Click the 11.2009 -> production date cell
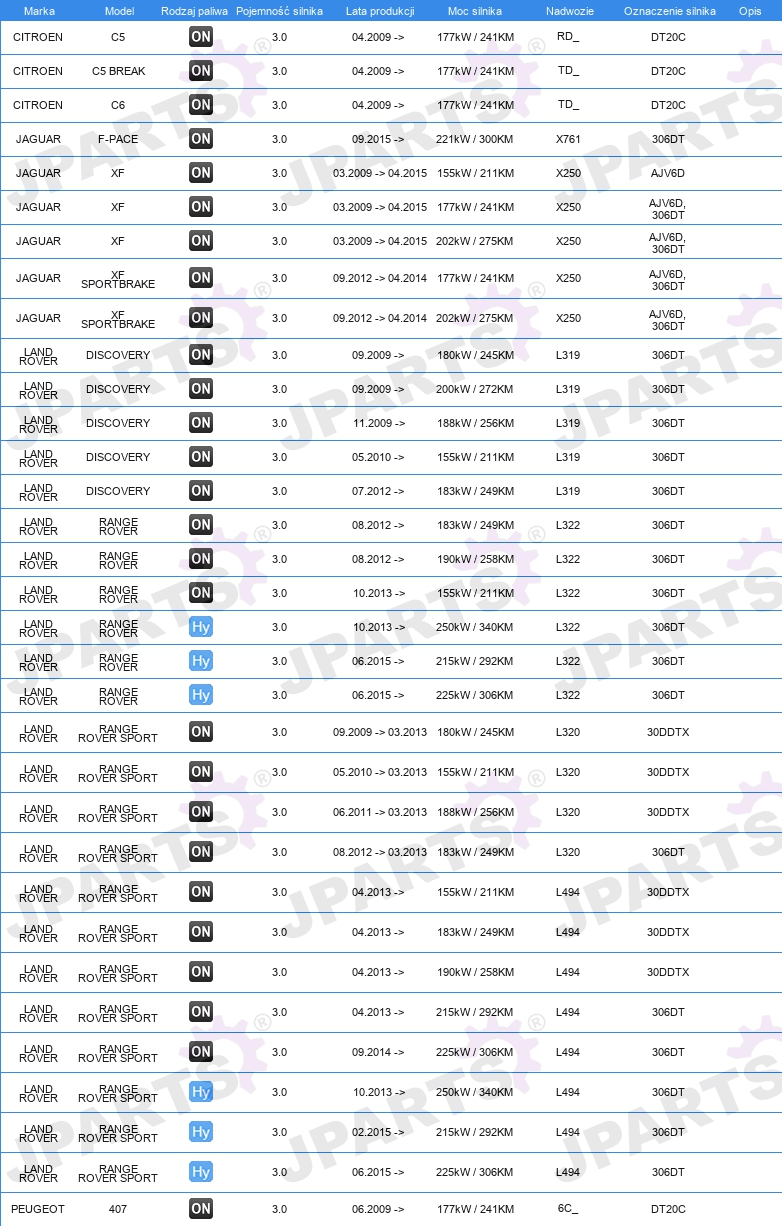This screenshot has height=1226, width=782. click(x=378, y=423)
